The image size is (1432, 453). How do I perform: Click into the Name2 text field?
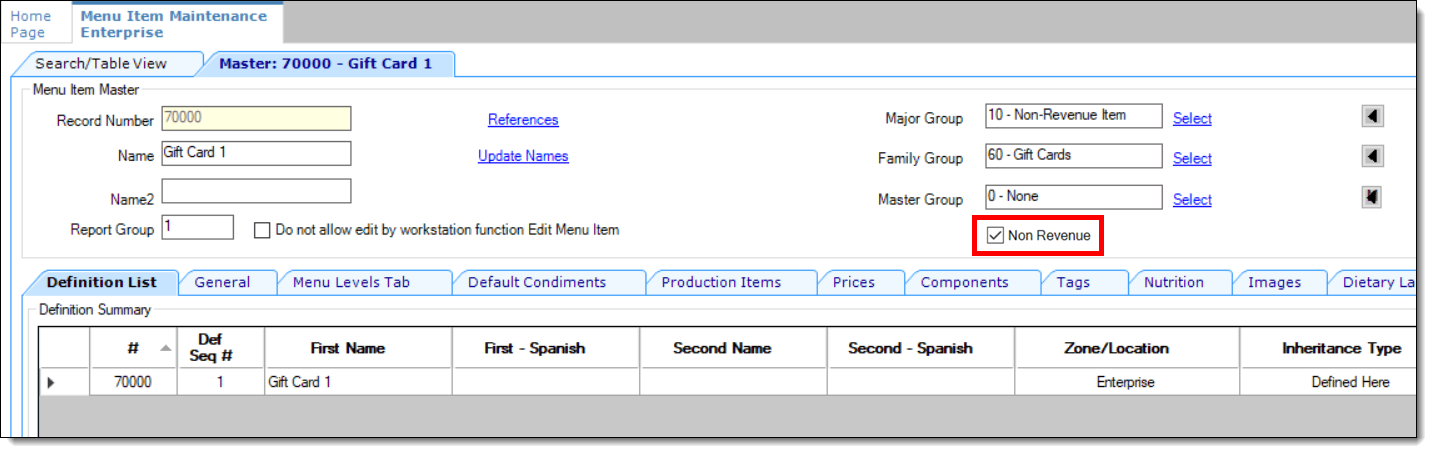tap(256, 191)
